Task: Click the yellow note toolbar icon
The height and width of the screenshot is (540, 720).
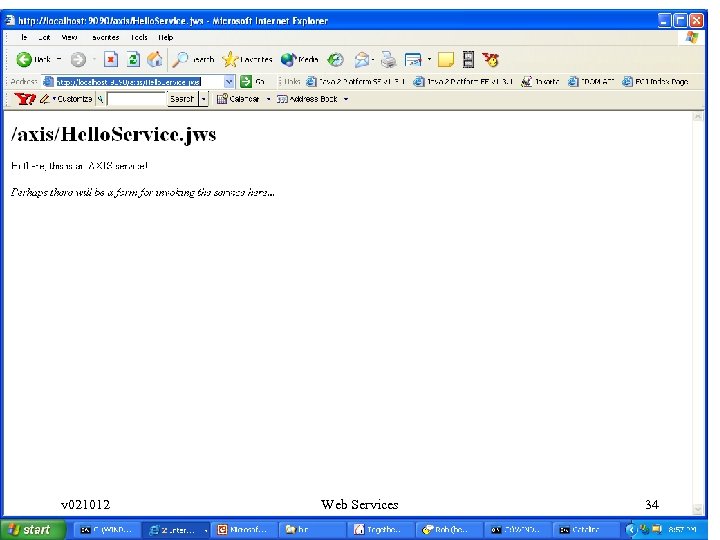Action: (x=445, y=59)
